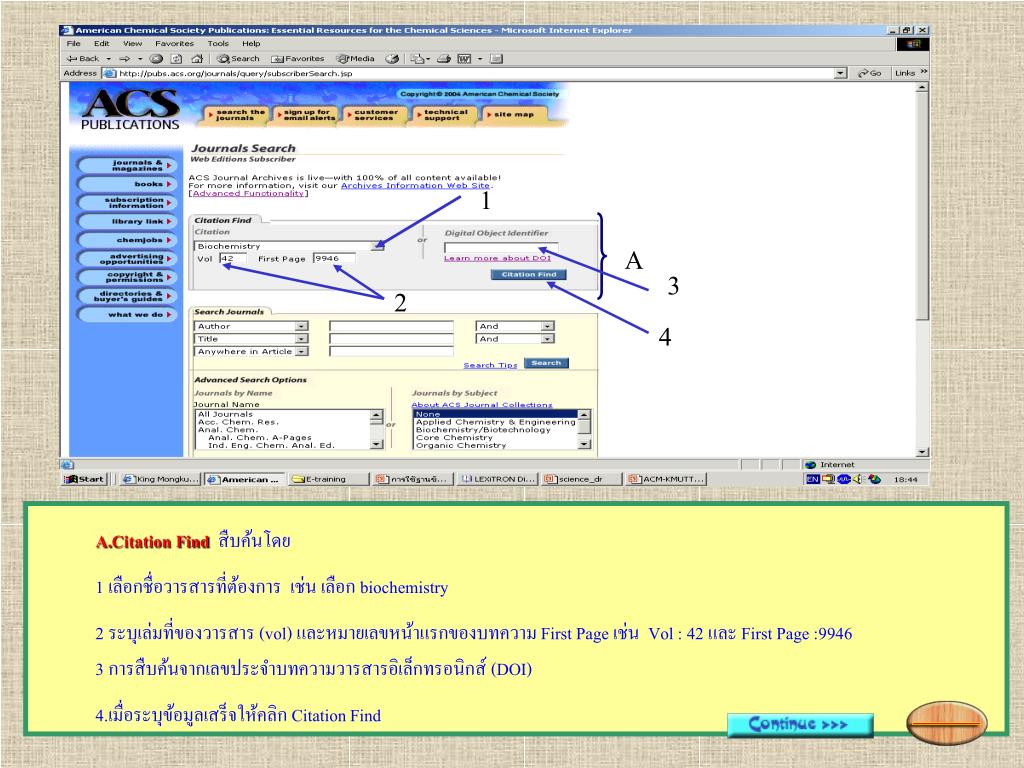Viewport: 1024px width, 768px height.
Task: Switch to E-training taskbar item
Action: coord(328,479)
